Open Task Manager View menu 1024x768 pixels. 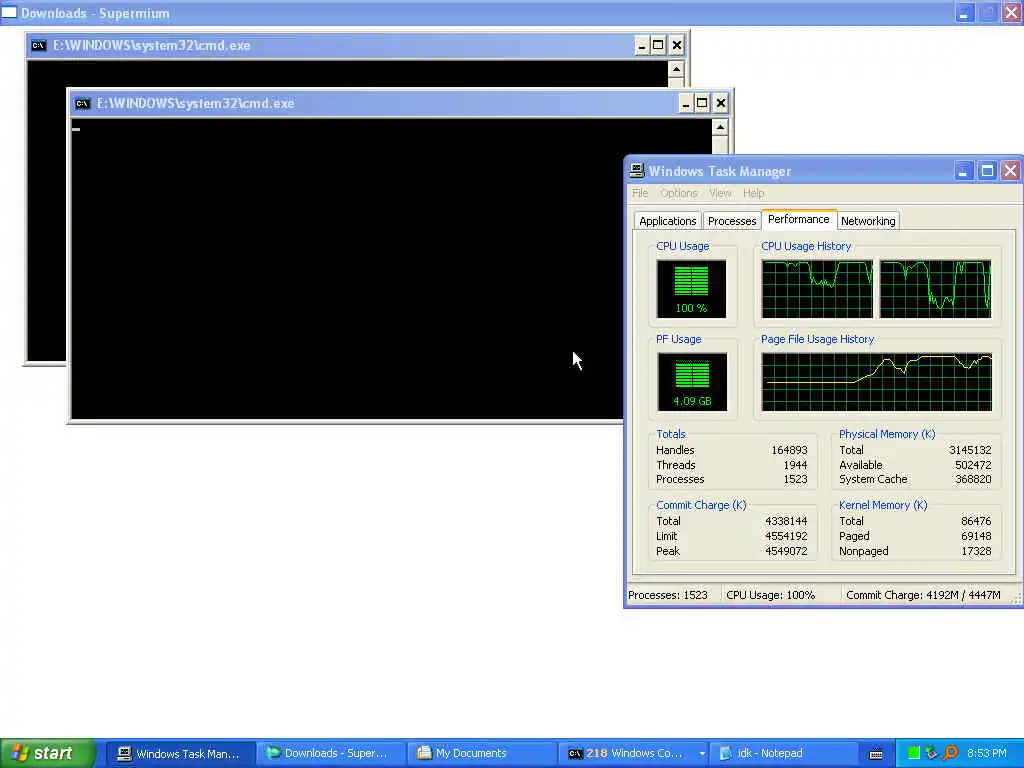(720, 193)
